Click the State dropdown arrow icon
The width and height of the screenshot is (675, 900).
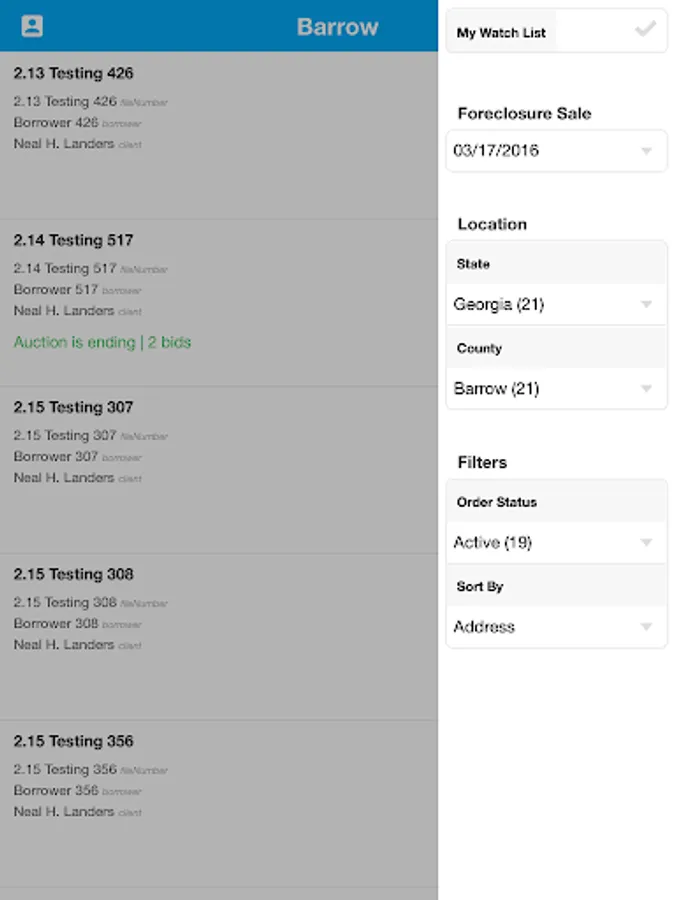coord(646,304)
